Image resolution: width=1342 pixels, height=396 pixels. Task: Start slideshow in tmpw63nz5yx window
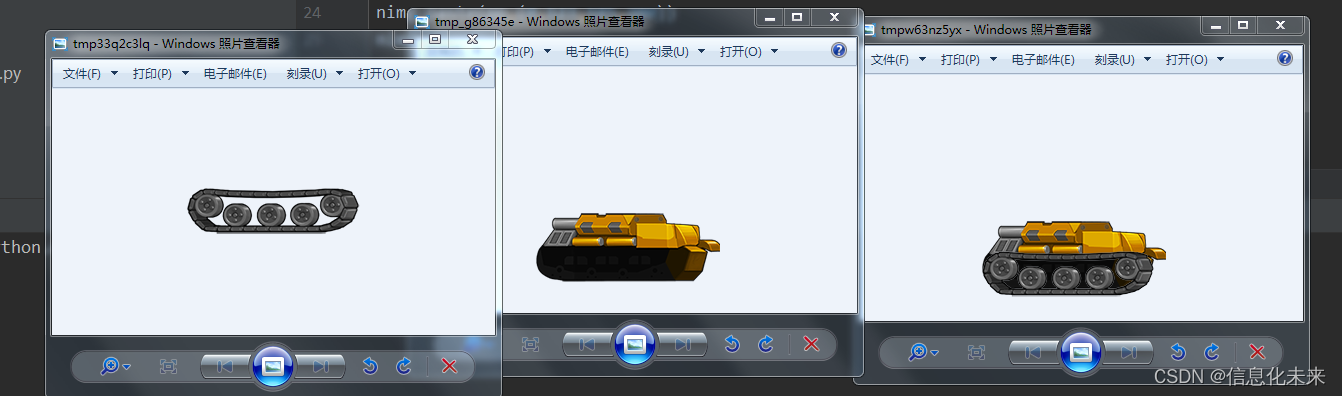click(x=1081, y=352)
